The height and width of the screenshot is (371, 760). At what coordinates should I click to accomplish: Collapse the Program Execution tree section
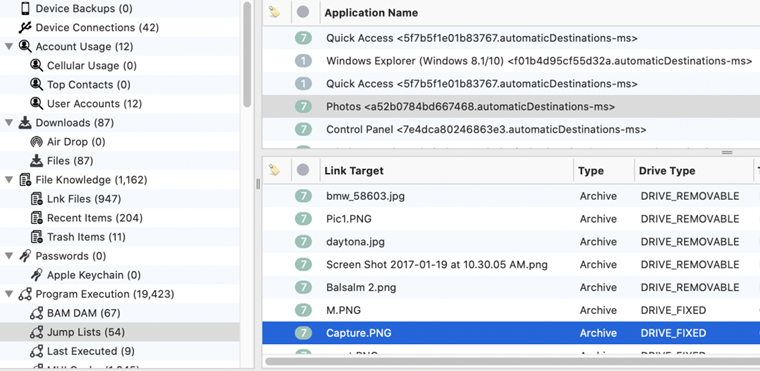click(x=9, y=294)
